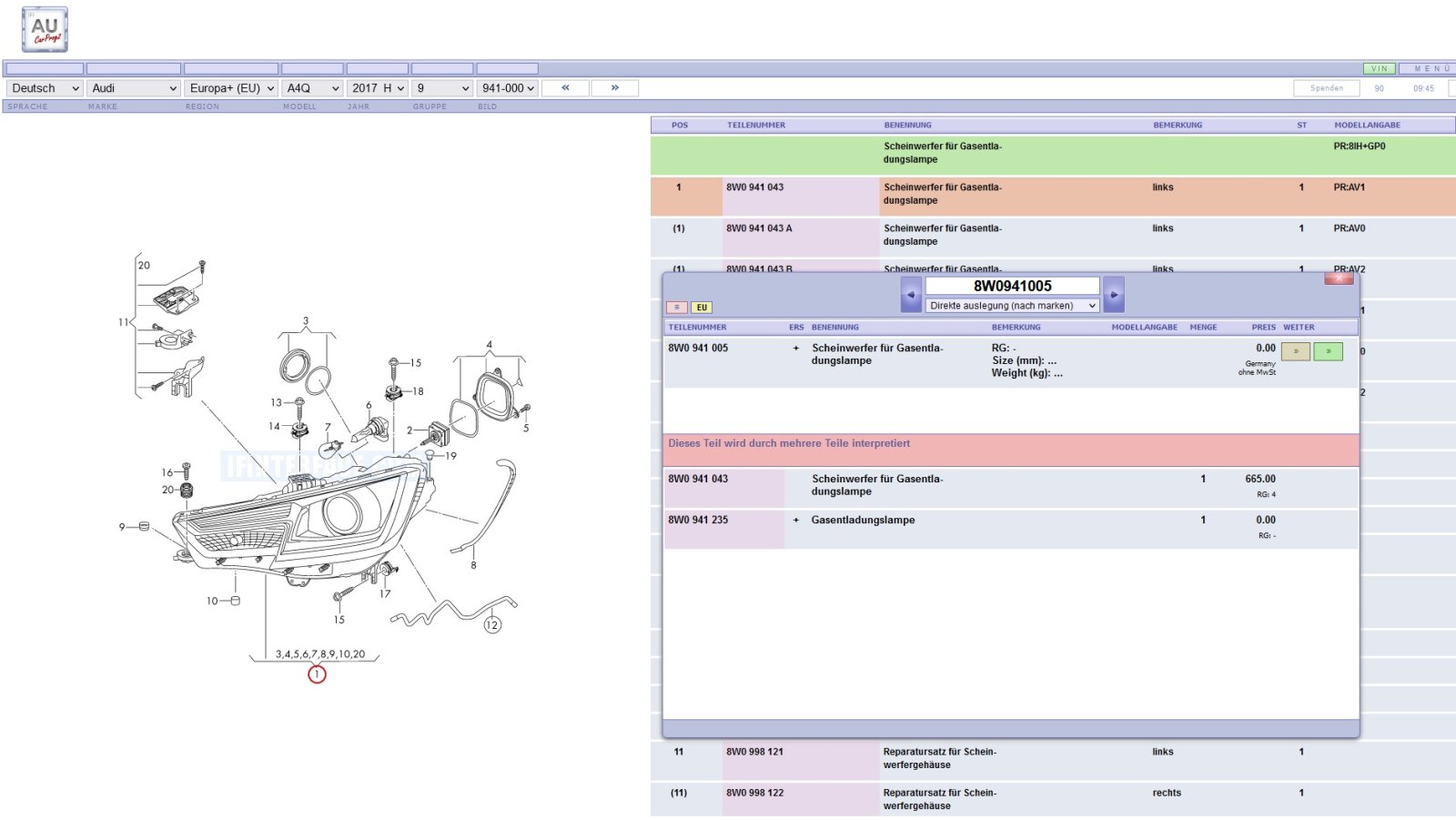Click the price 665.00 in the popup
The image size is (1456, 820).
[1260, 479]
